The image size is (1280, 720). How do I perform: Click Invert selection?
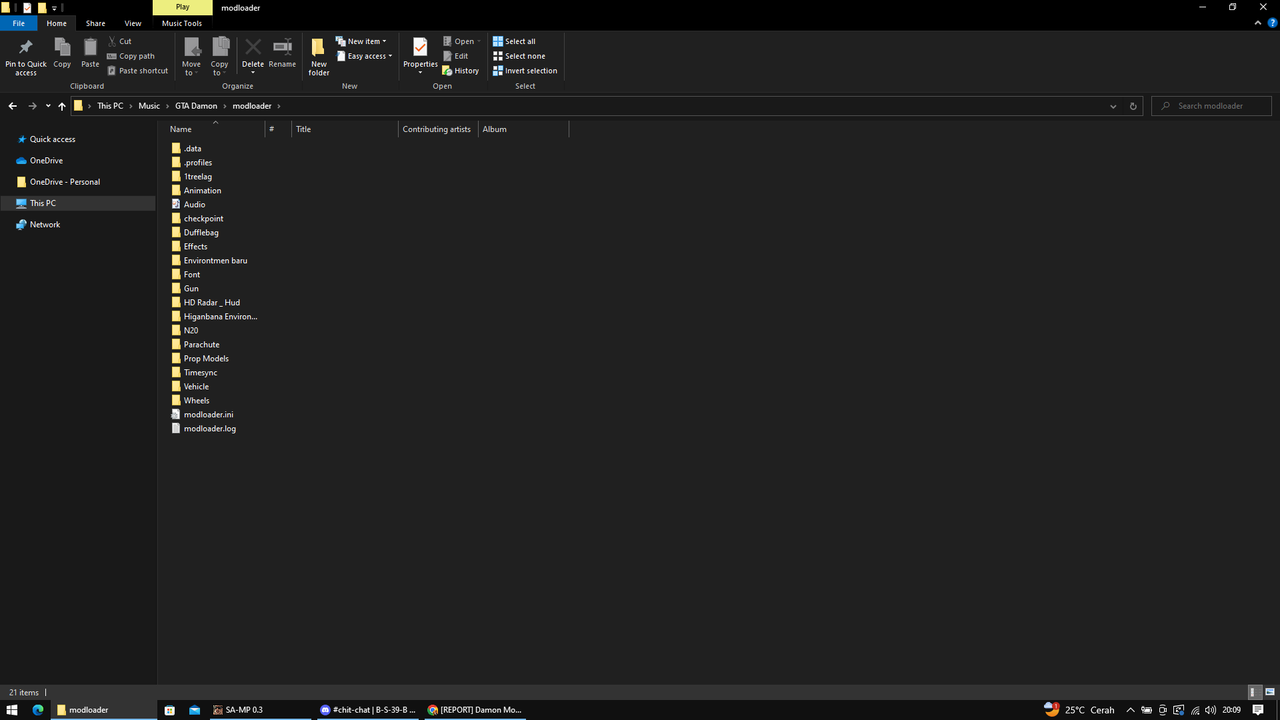[x=525, y=71]
